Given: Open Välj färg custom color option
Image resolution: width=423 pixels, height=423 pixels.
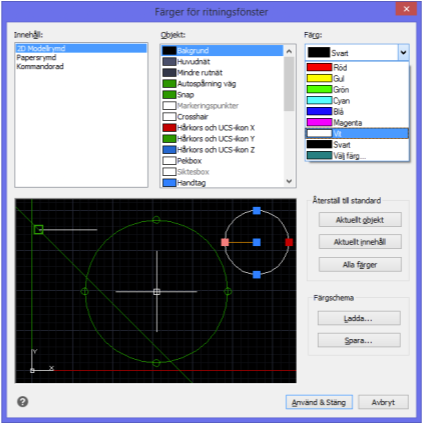Looking at the screenshot, I should point(357,156).
